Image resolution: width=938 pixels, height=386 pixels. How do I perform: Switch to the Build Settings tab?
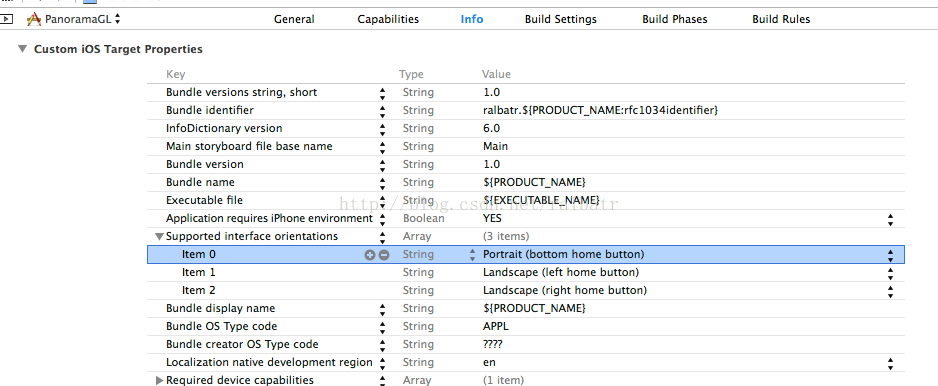[561, 19]
